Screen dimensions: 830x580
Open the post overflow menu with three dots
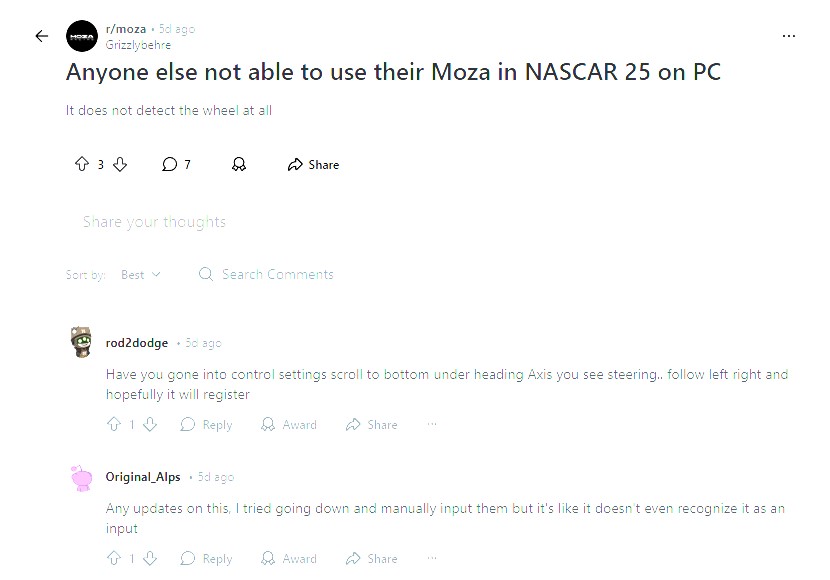[x=789, y=35]
